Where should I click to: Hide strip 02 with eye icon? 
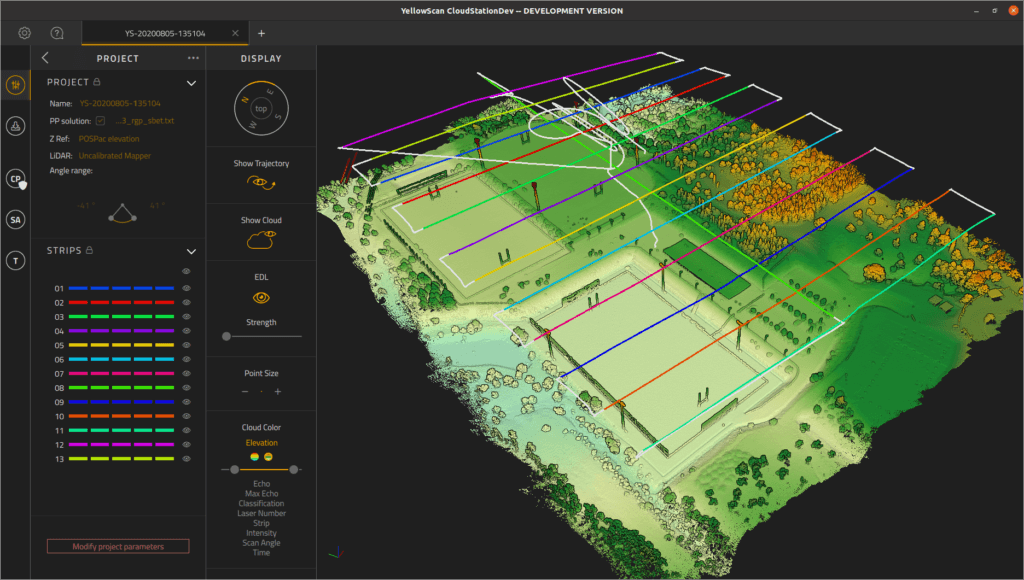pos(186,302)
